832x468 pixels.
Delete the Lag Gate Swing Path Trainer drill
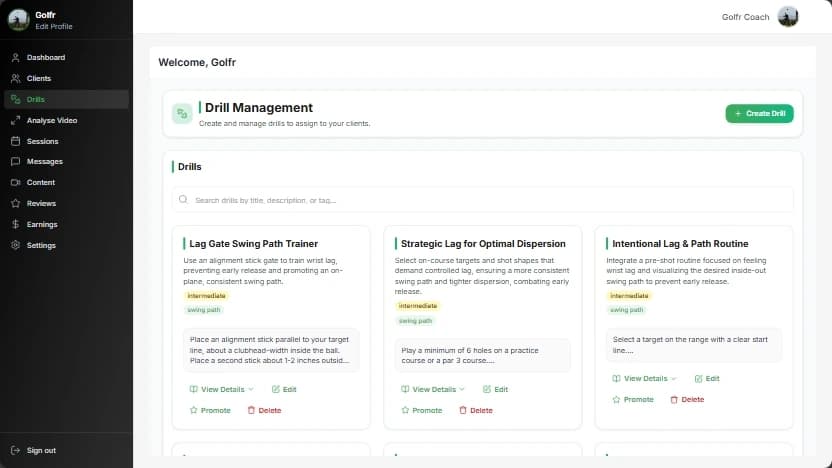(x=264, y=411)
